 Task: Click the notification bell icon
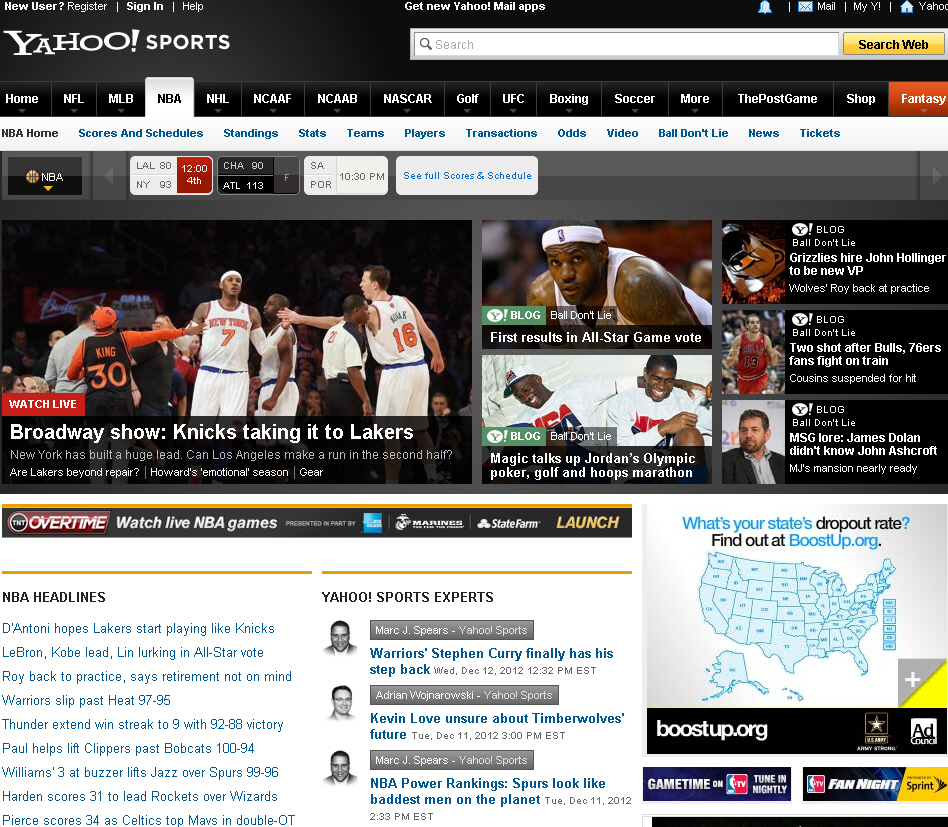click(x=765, y=7)
